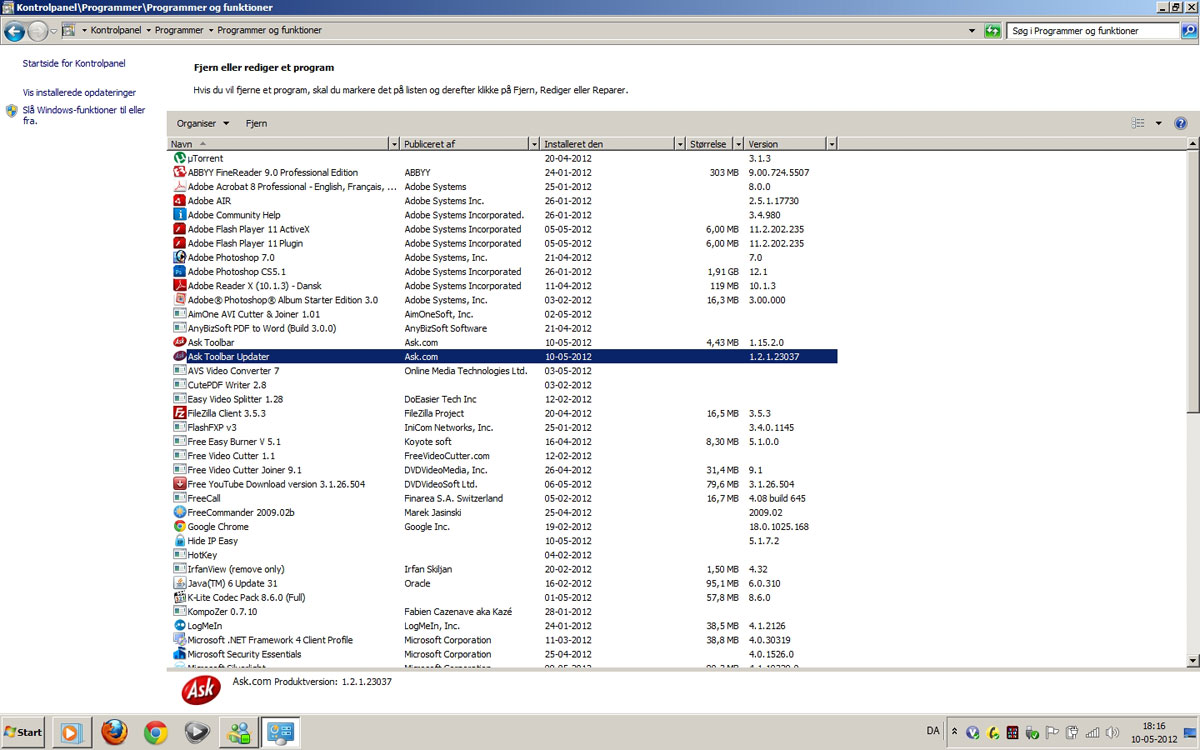Select the CutePDF Writer 2.8 row
1200x750 pixels.
(504, 384)
